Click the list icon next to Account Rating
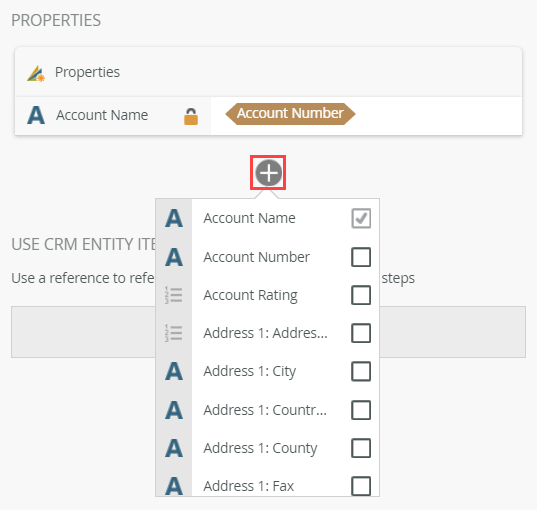537x510 pixels. coord(174,295)
